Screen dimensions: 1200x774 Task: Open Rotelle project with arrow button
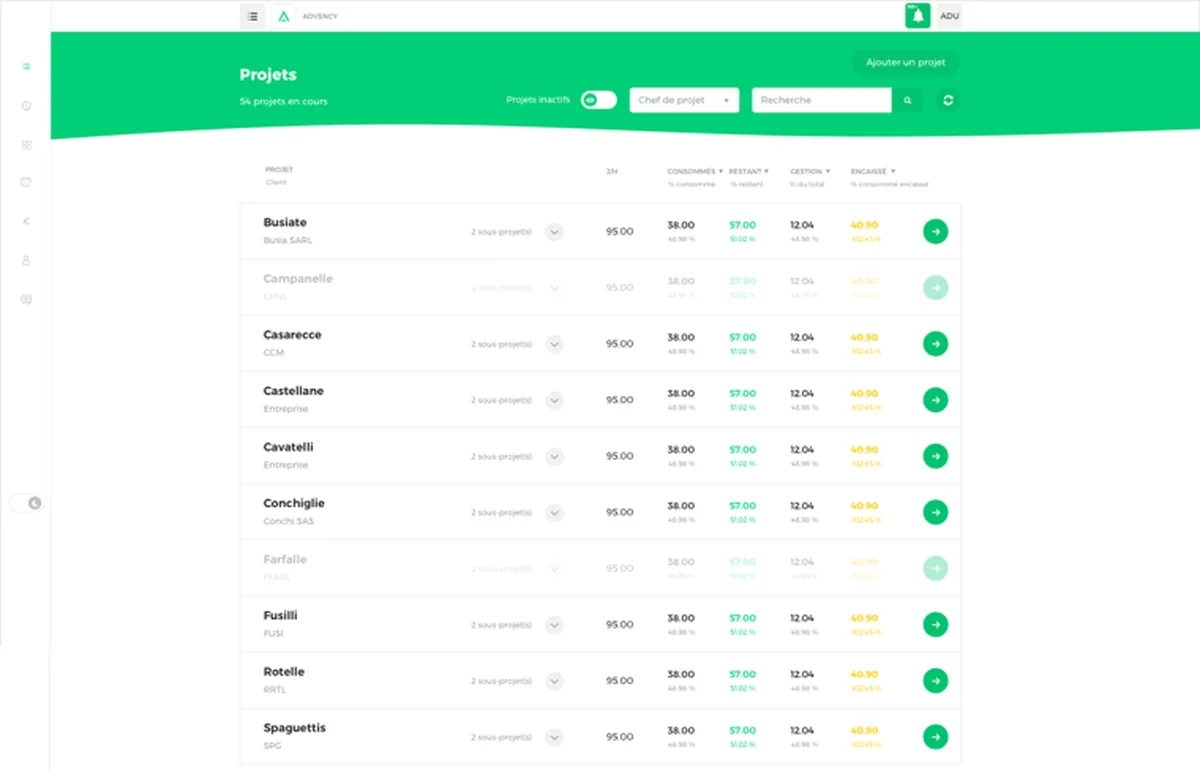[935, 681]
